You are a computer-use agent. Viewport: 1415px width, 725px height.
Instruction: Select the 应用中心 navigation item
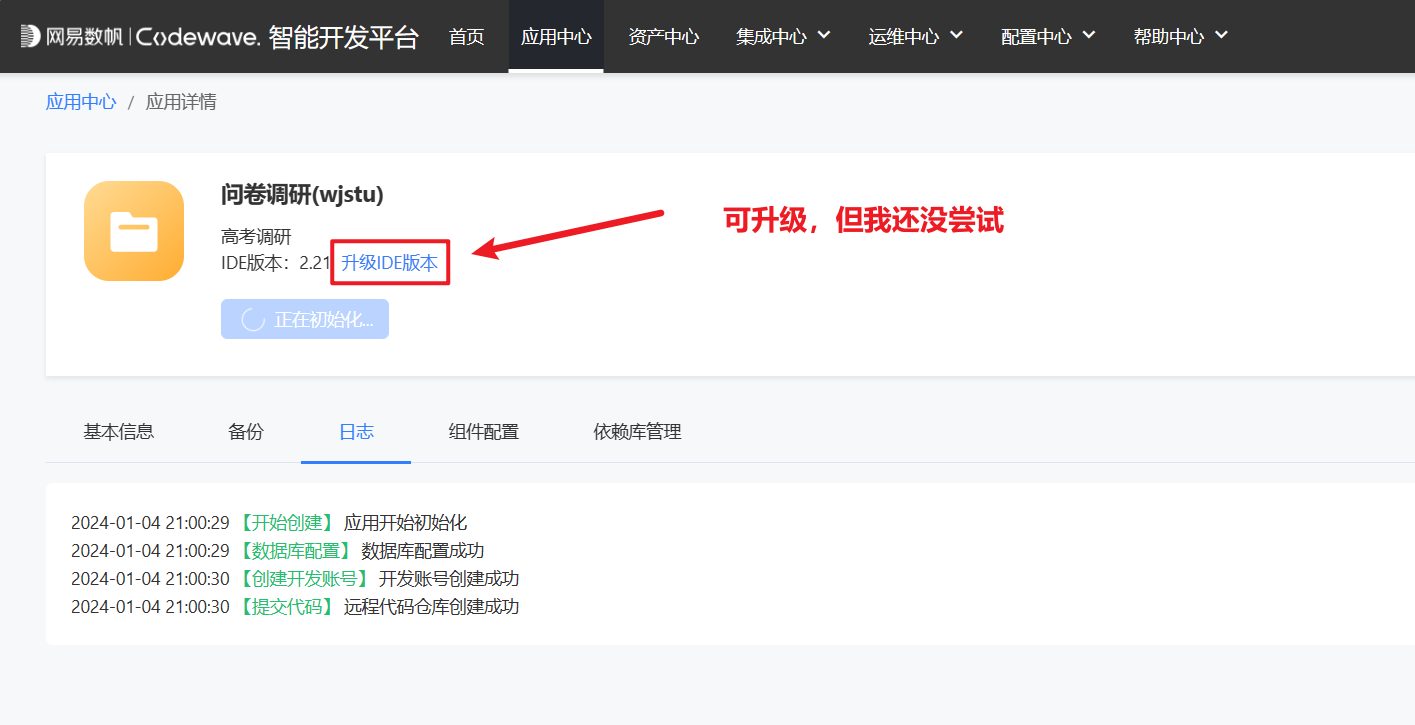556,37
